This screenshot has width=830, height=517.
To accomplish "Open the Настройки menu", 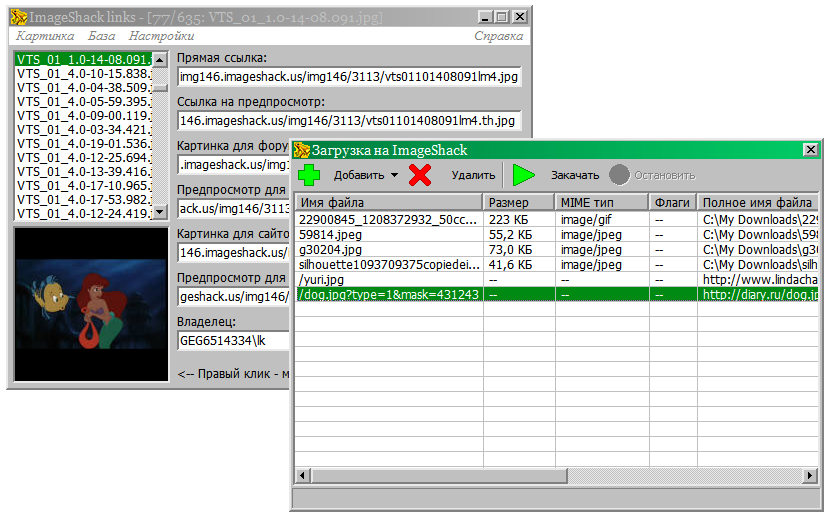I will coord(161,36).
